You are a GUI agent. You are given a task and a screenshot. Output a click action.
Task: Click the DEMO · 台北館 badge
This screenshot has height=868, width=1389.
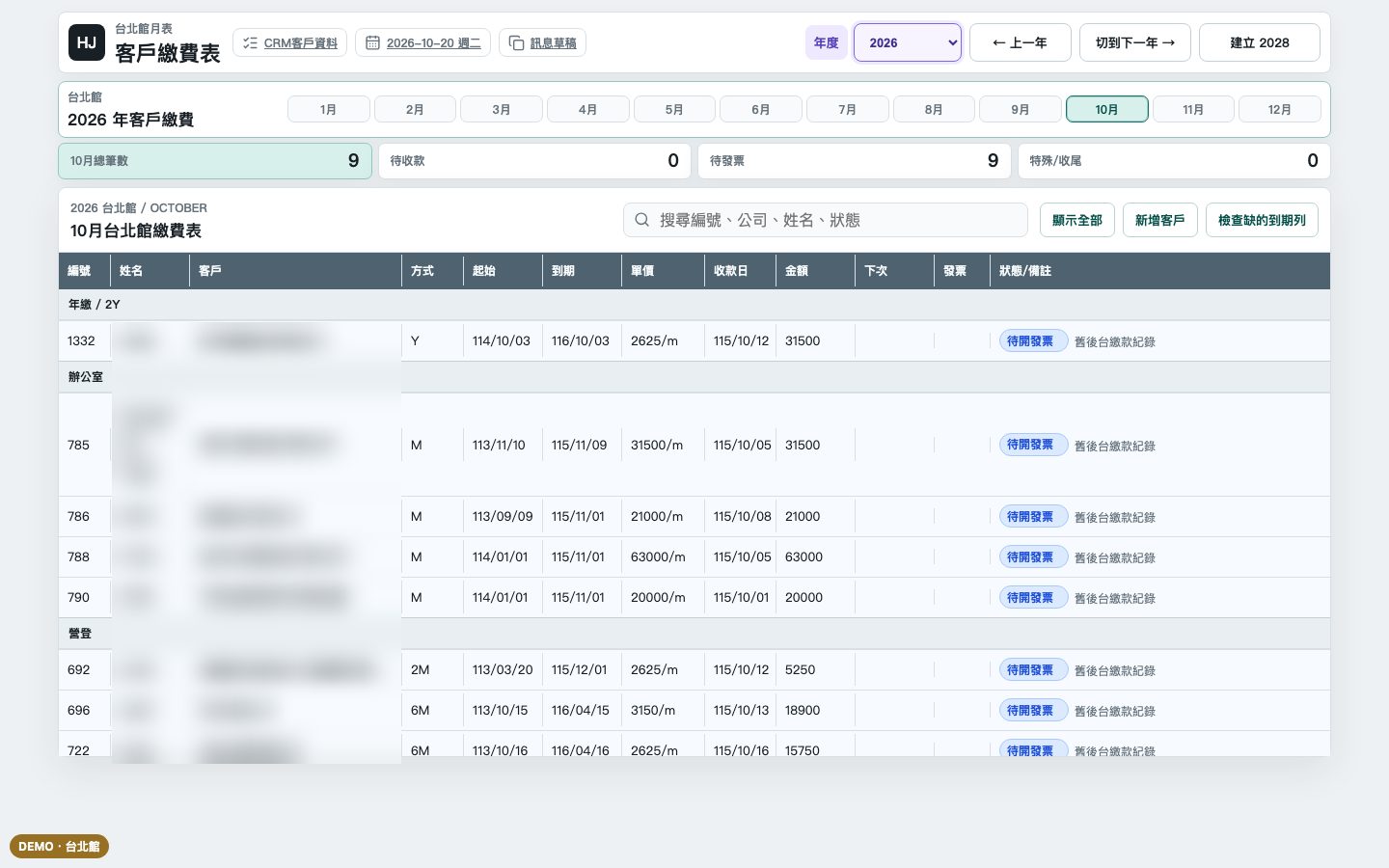[x=59, y=846]
